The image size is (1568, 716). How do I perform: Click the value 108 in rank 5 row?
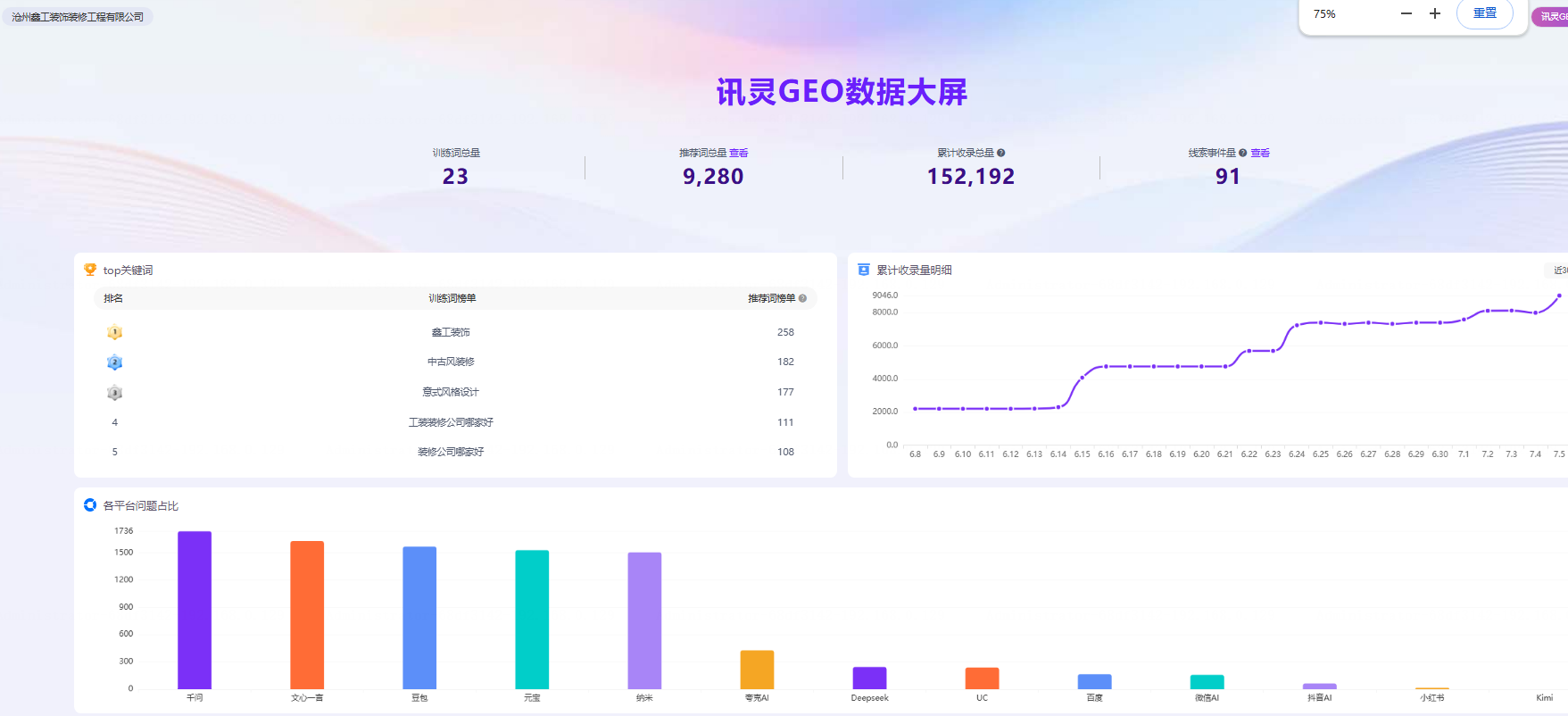point(785,452)
